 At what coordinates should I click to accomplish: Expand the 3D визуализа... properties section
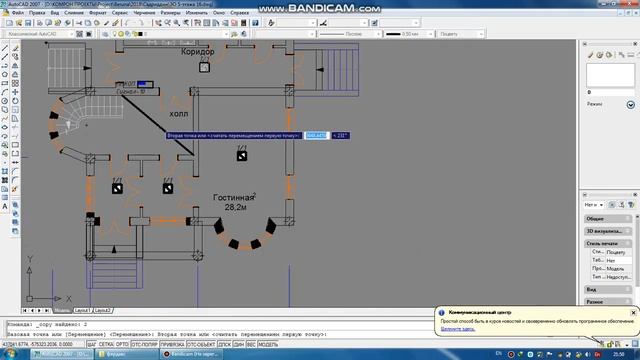click(608, 231)
